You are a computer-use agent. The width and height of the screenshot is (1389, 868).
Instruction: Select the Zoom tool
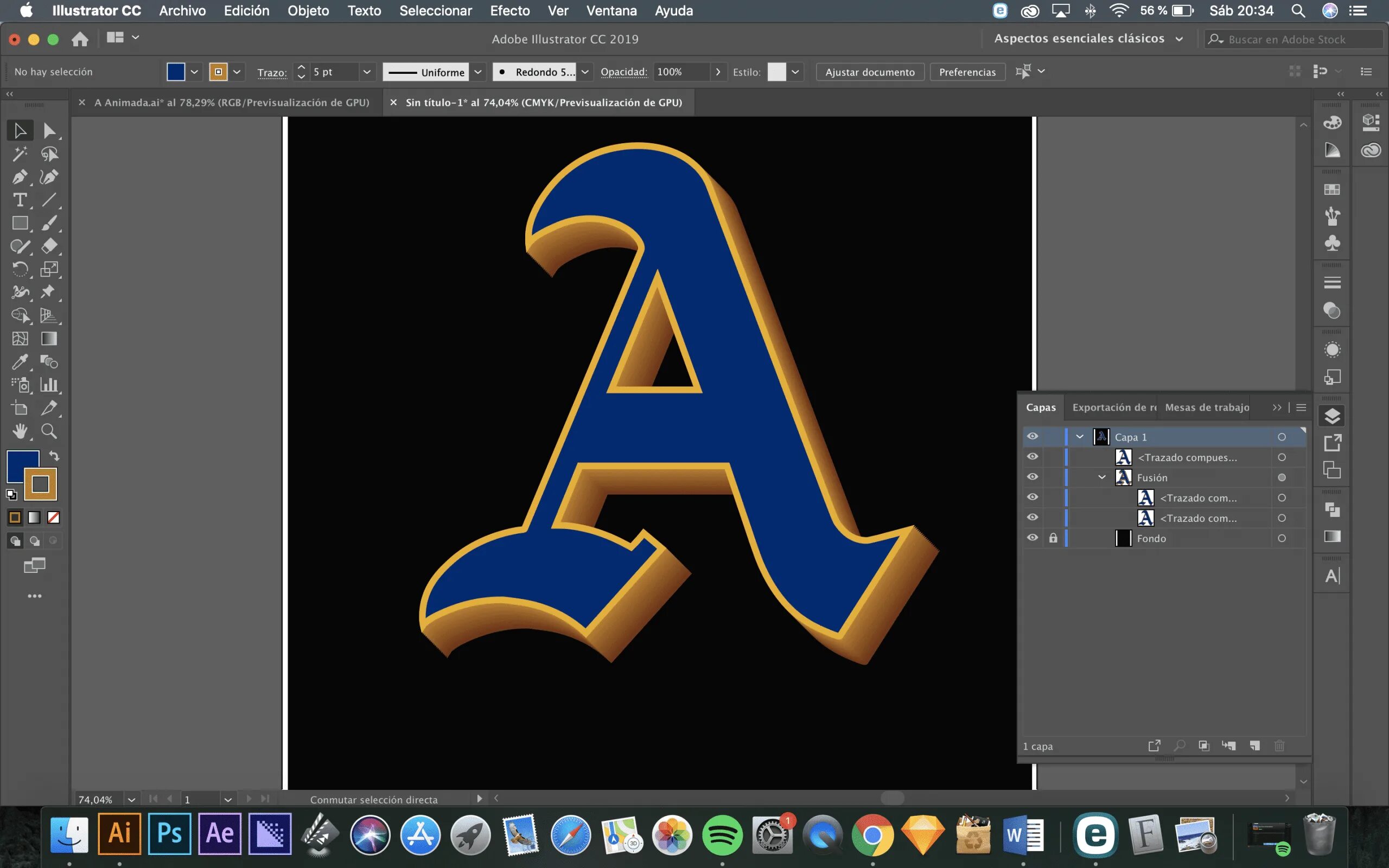49,431
